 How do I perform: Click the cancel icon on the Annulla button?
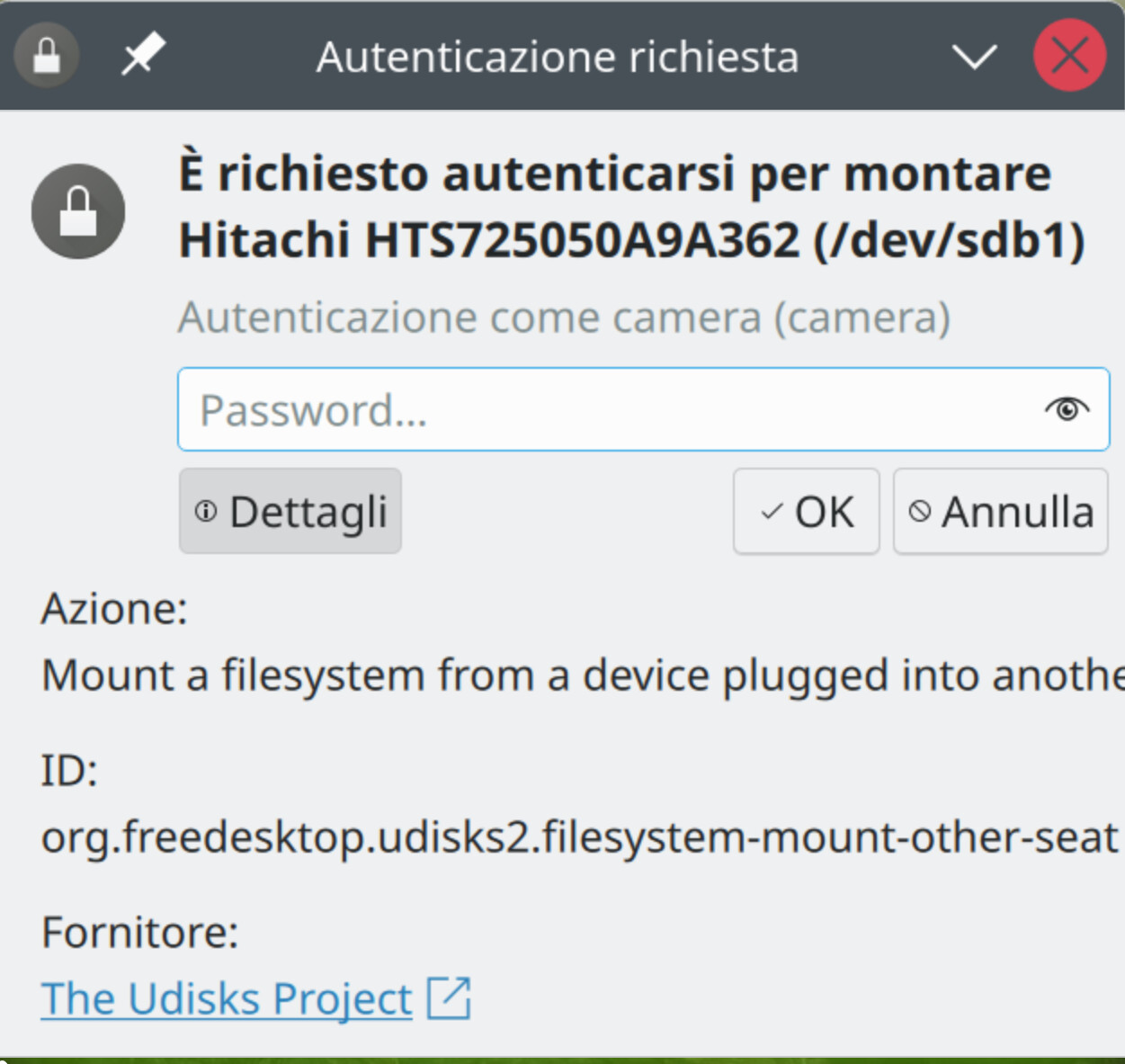pos(919,512)
